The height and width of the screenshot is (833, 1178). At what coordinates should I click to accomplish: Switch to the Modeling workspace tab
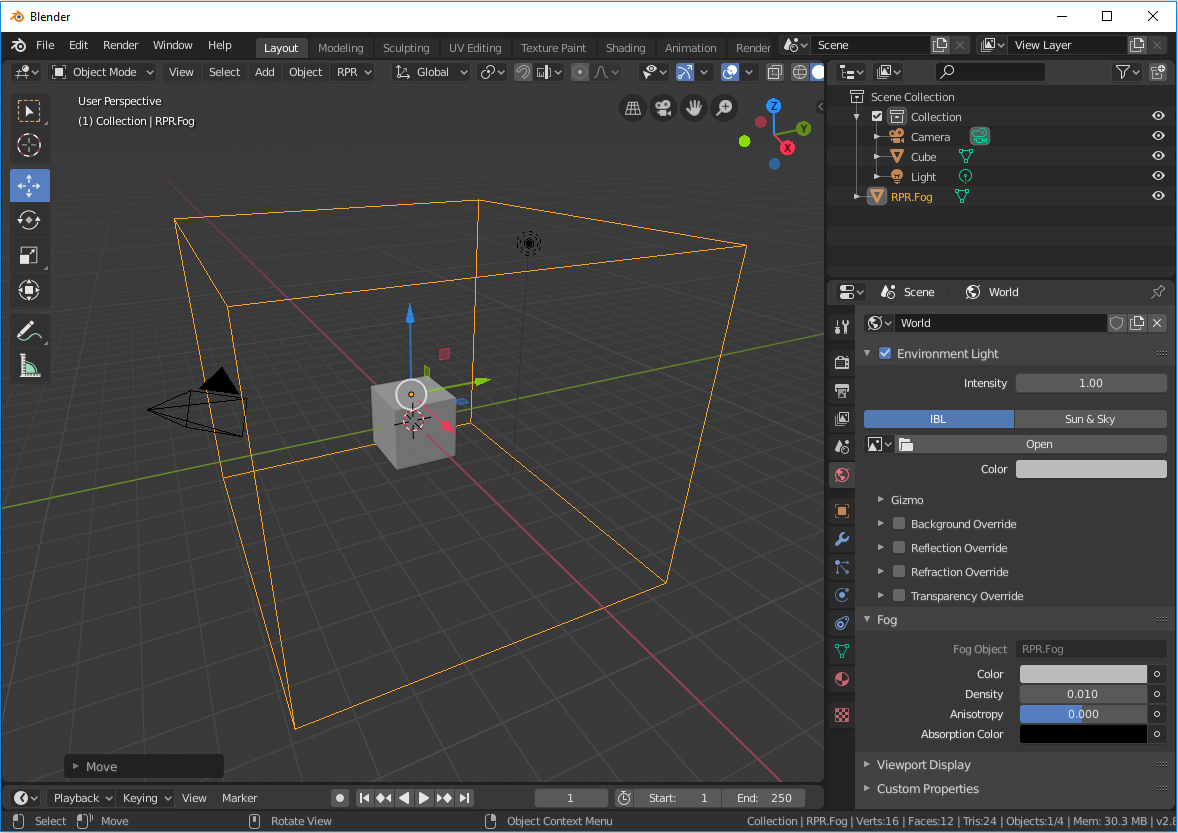(x=340, y=47)
